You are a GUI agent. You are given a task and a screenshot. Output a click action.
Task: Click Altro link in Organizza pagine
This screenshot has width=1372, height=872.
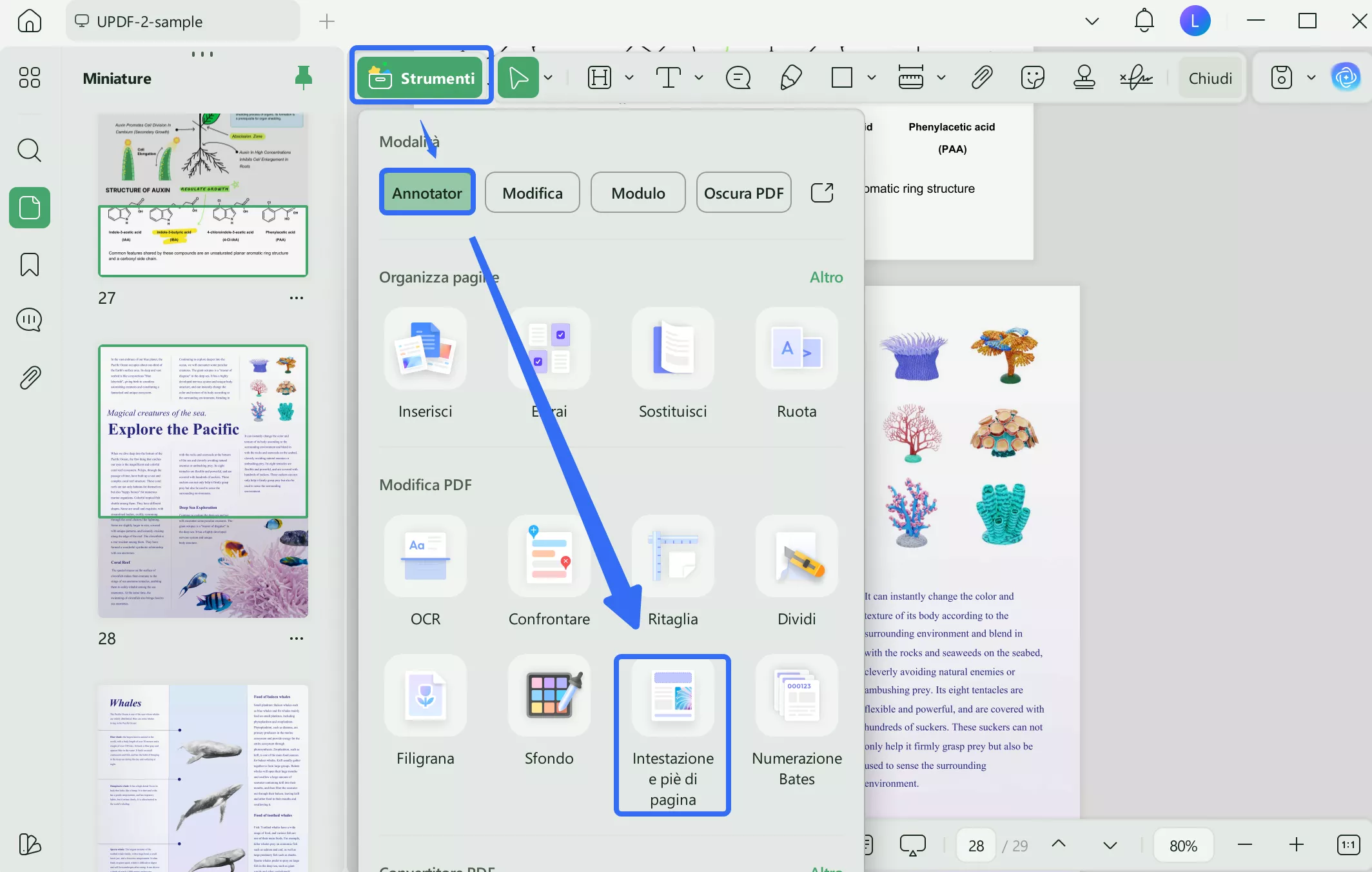pyautogui.click(x=826, y=277)
